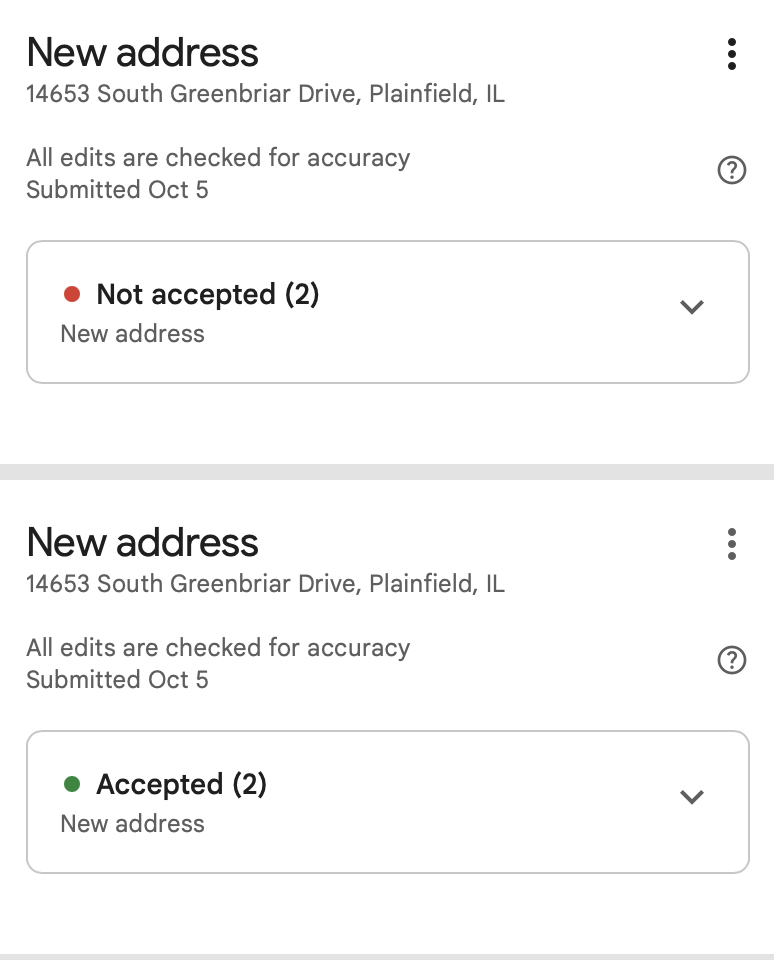
Task: Select the New address heading of the rejected edit
Action: click(x=142, y=52)
